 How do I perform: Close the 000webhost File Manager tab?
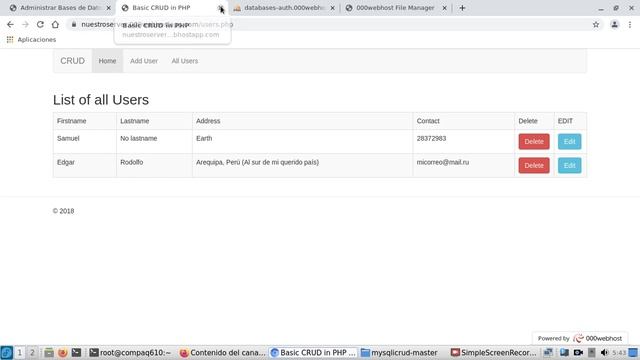(x=444, y=8)
